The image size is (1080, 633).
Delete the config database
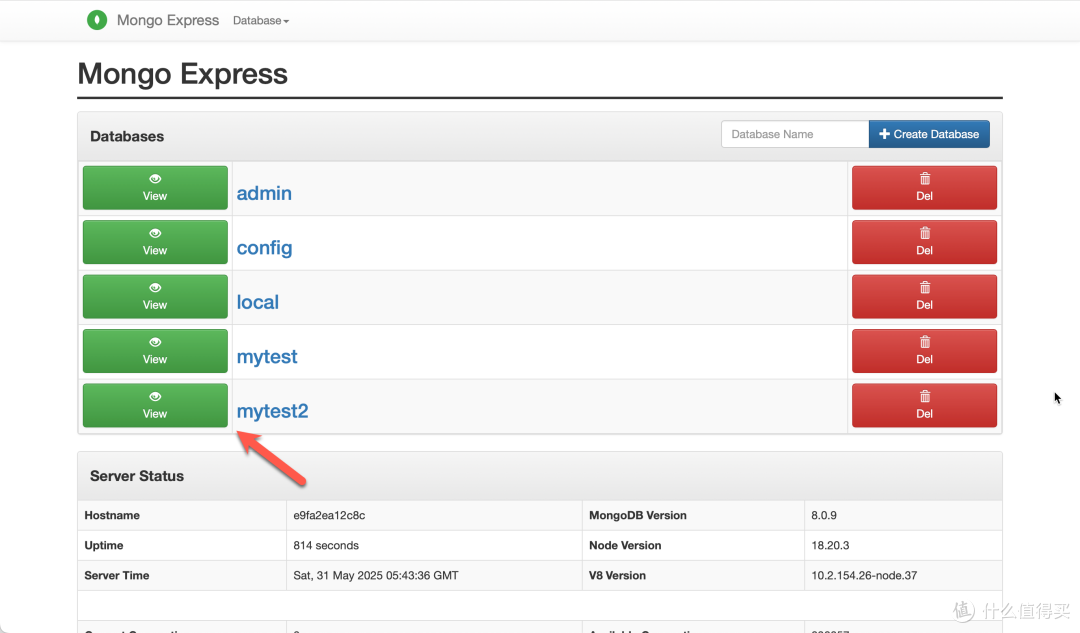pyautogui.click(x=924, y=242)
